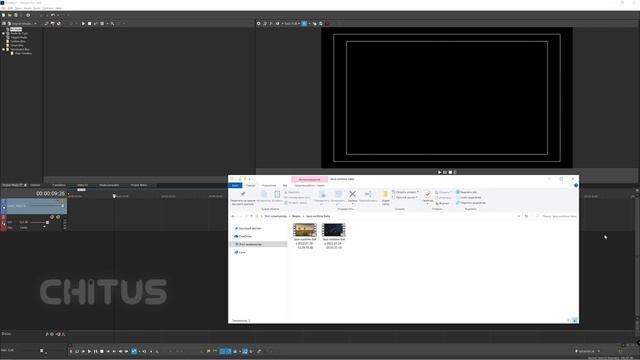Click Stop under the video preview
This screenshot has height=360, width=640.
pos(450,172)
